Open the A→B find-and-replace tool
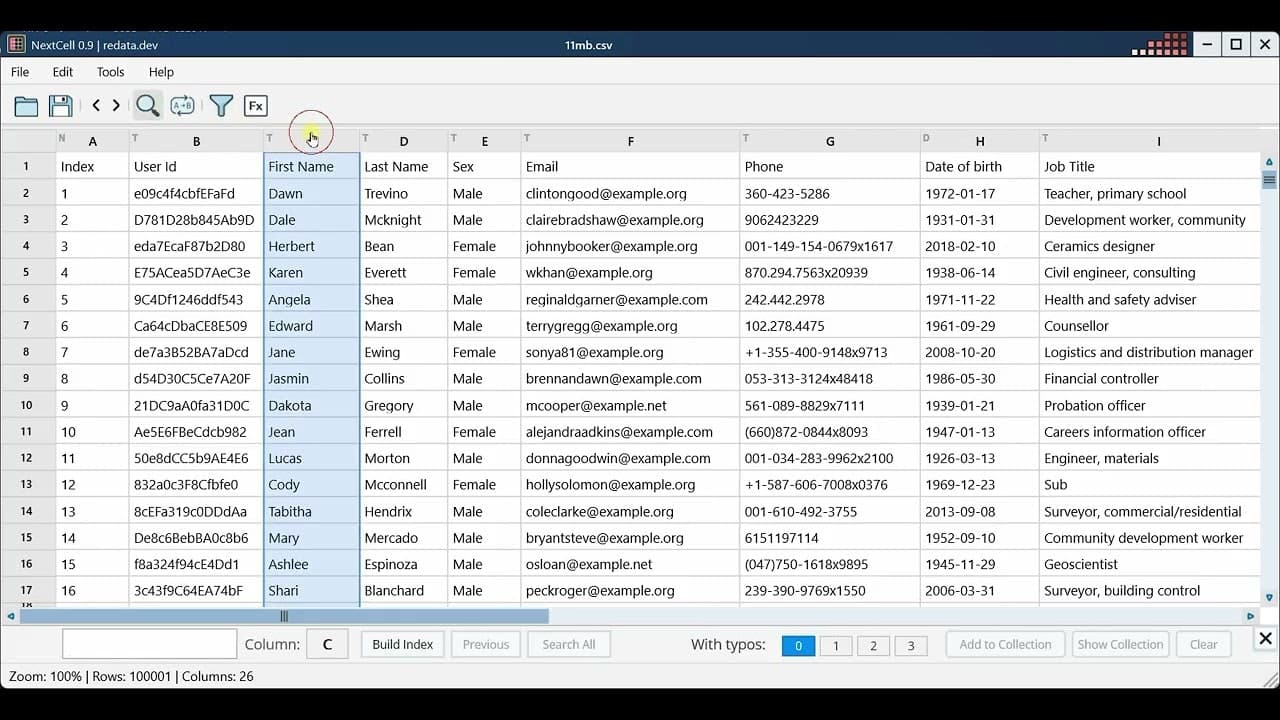Screen dimensions: 1280x720 [x=182, y=105]
